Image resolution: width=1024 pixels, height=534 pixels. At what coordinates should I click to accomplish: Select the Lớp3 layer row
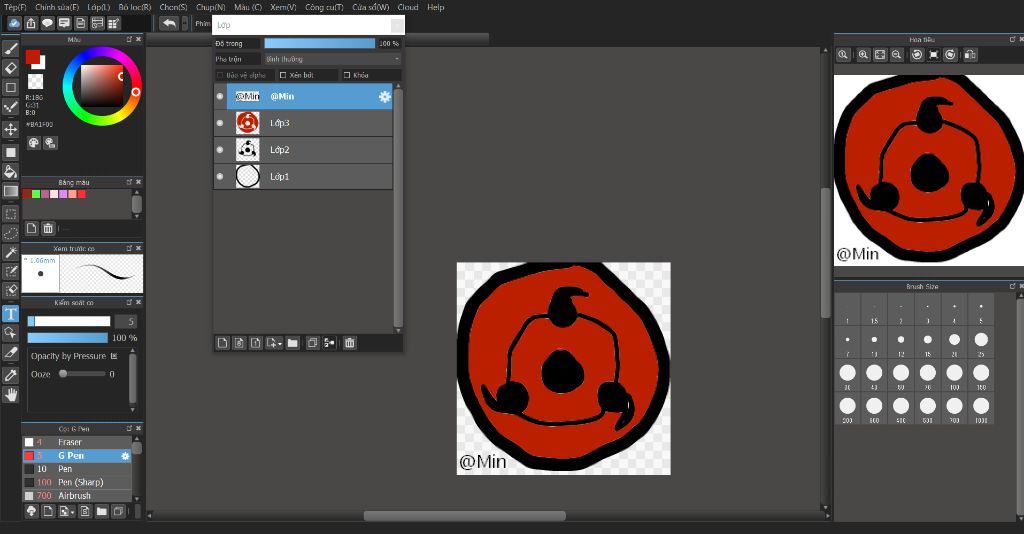(x=303, y=123)
